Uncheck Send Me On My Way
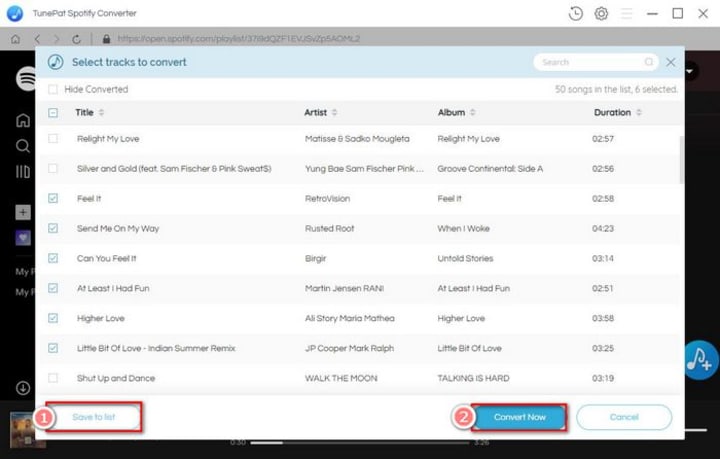 tap(53, 228)
